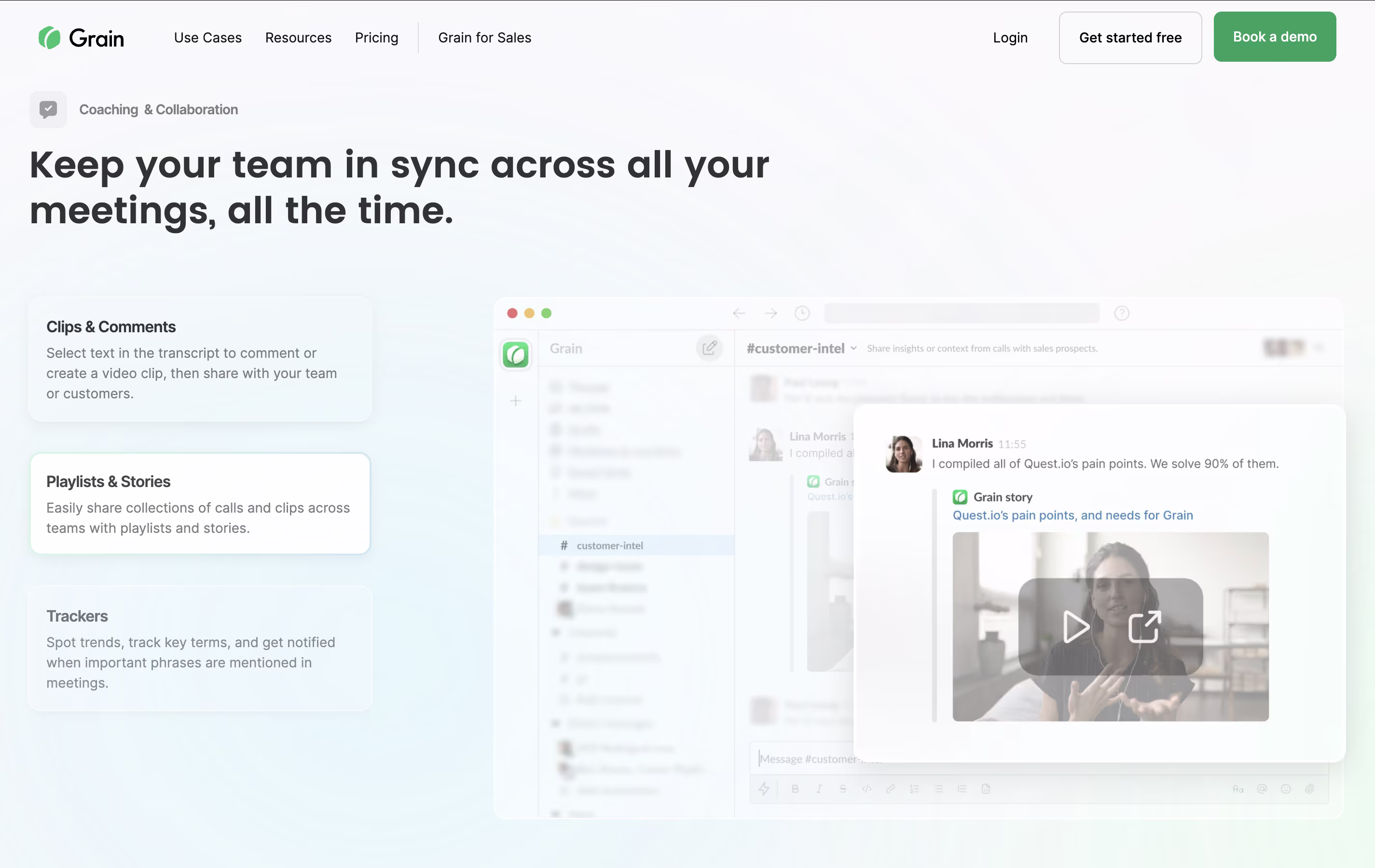This screenshot has width=1375, height=868.
Task: Select the Playlists & Stories card
Action: (200, 503)
